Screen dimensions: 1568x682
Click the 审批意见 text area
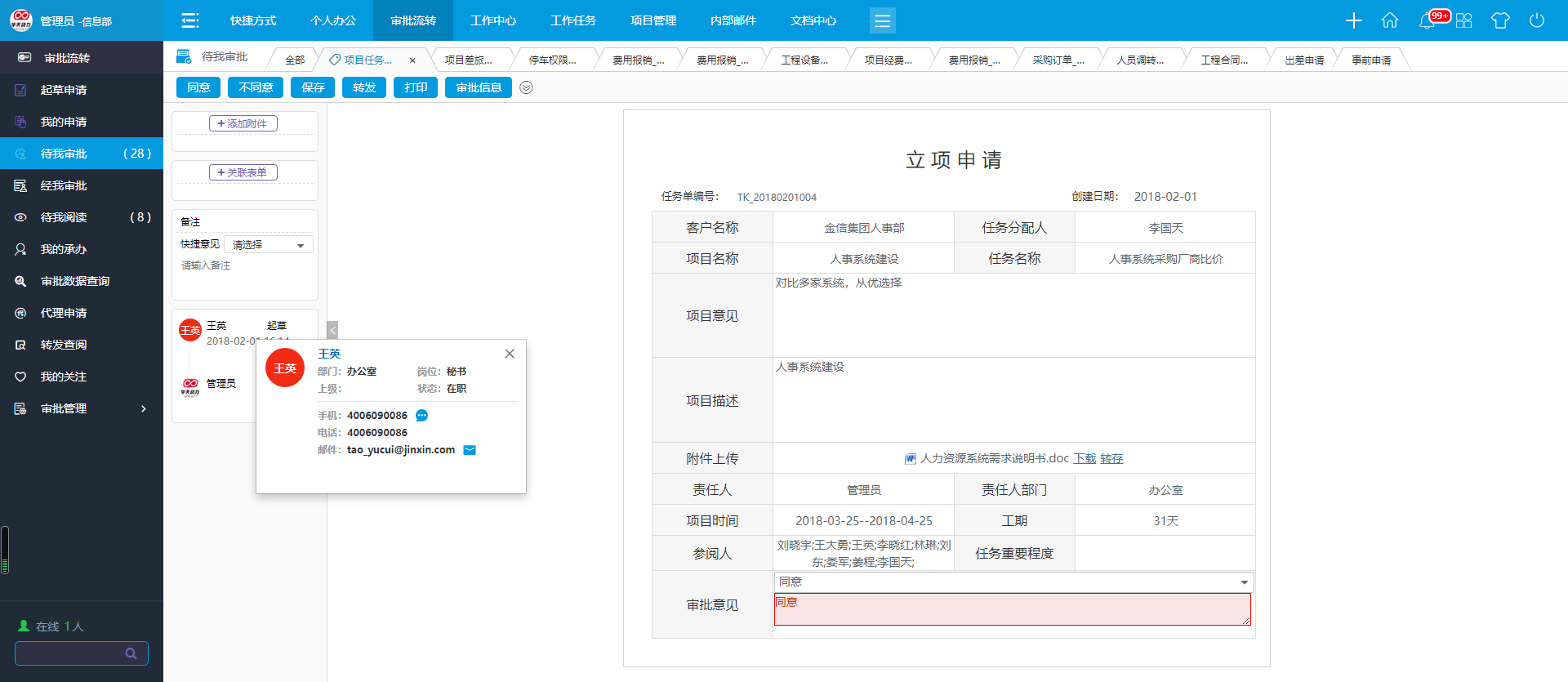point(1013,609)
